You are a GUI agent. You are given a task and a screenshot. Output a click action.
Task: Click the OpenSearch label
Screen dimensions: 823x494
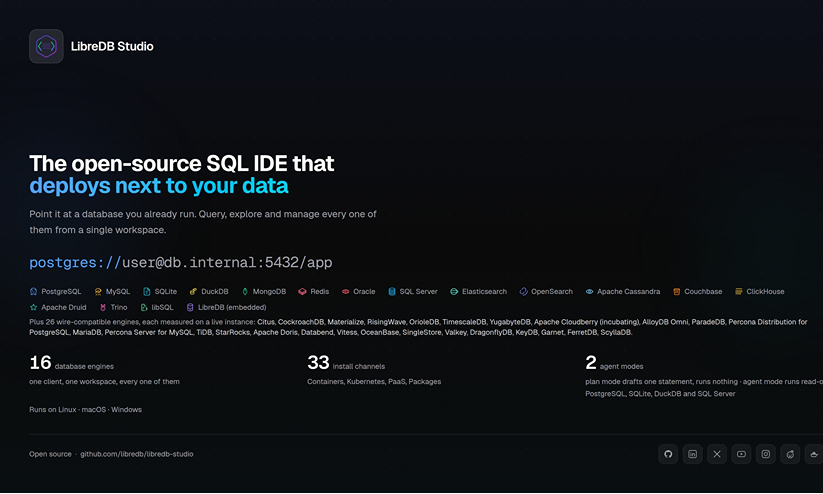[x=552, y=291]
